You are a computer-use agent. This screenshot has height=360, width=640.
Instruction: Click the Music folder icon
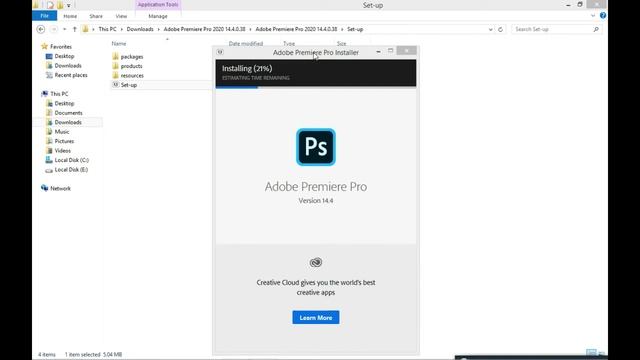pos(49,131)
